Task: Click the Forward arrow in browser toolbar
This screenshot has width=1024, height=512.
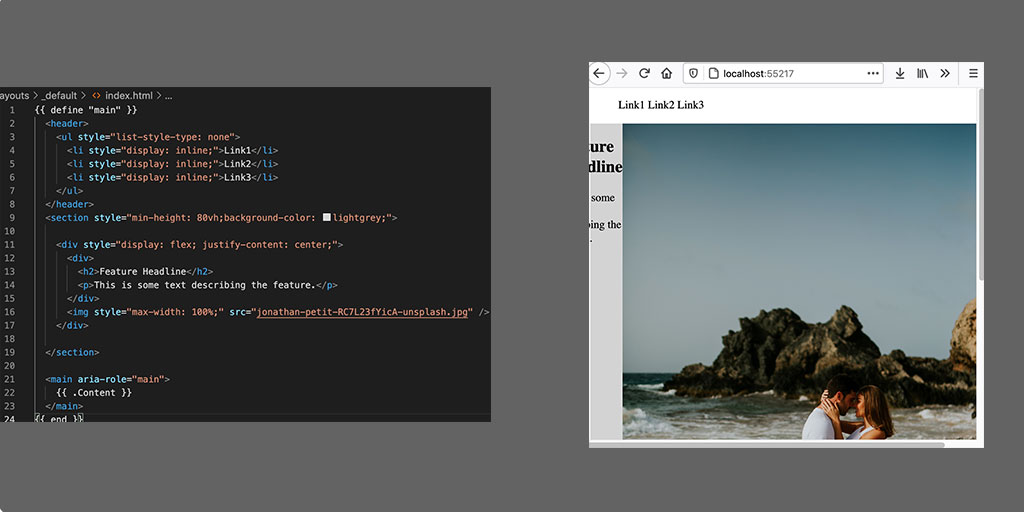Action: click(x=622, y=73)
